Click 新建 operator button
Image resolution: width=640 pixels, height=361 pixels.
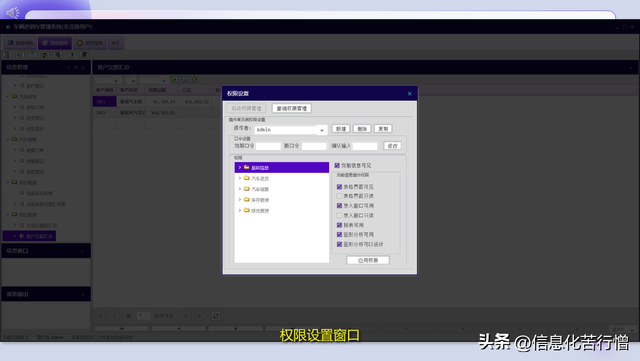click(x=341, y=129)
